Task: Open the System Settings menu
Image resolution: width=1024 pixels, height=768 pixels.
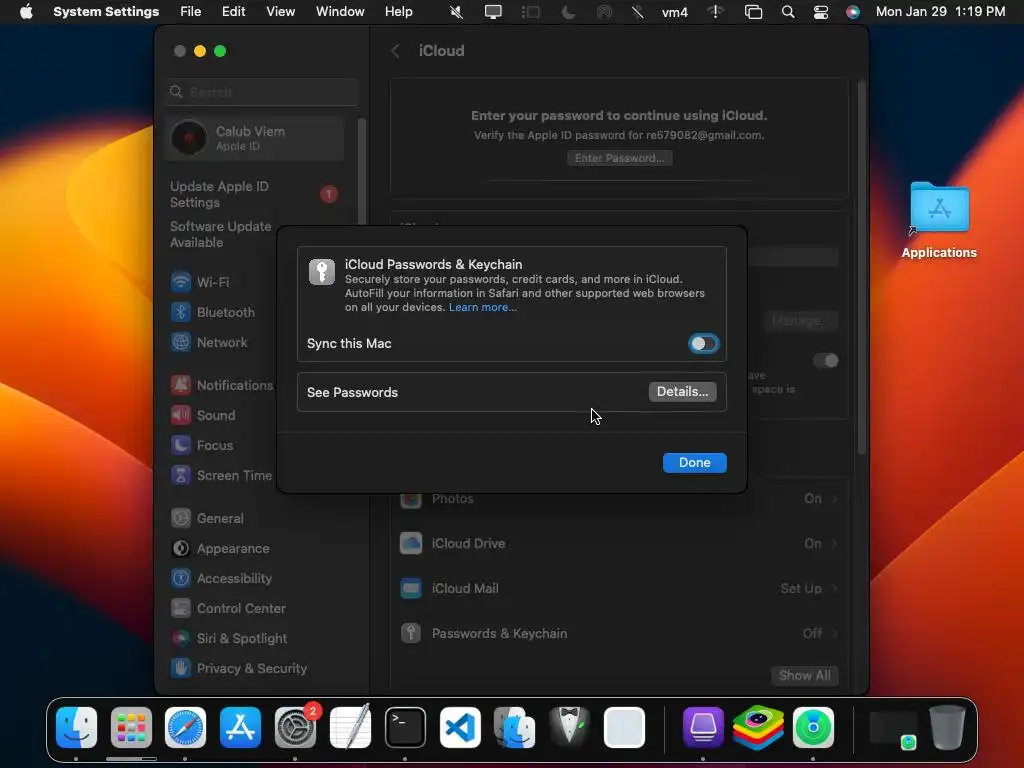Action: pos(106,12)
